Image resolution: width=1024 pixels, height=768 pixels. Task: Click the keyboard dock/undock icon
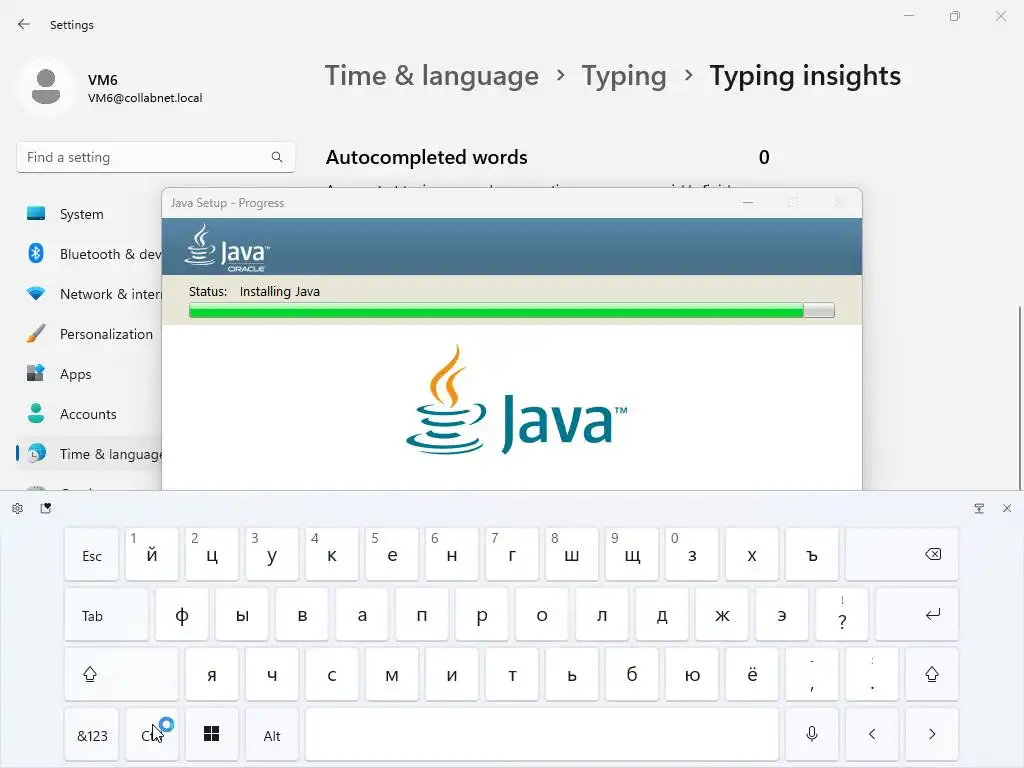[x=979, y=508]
